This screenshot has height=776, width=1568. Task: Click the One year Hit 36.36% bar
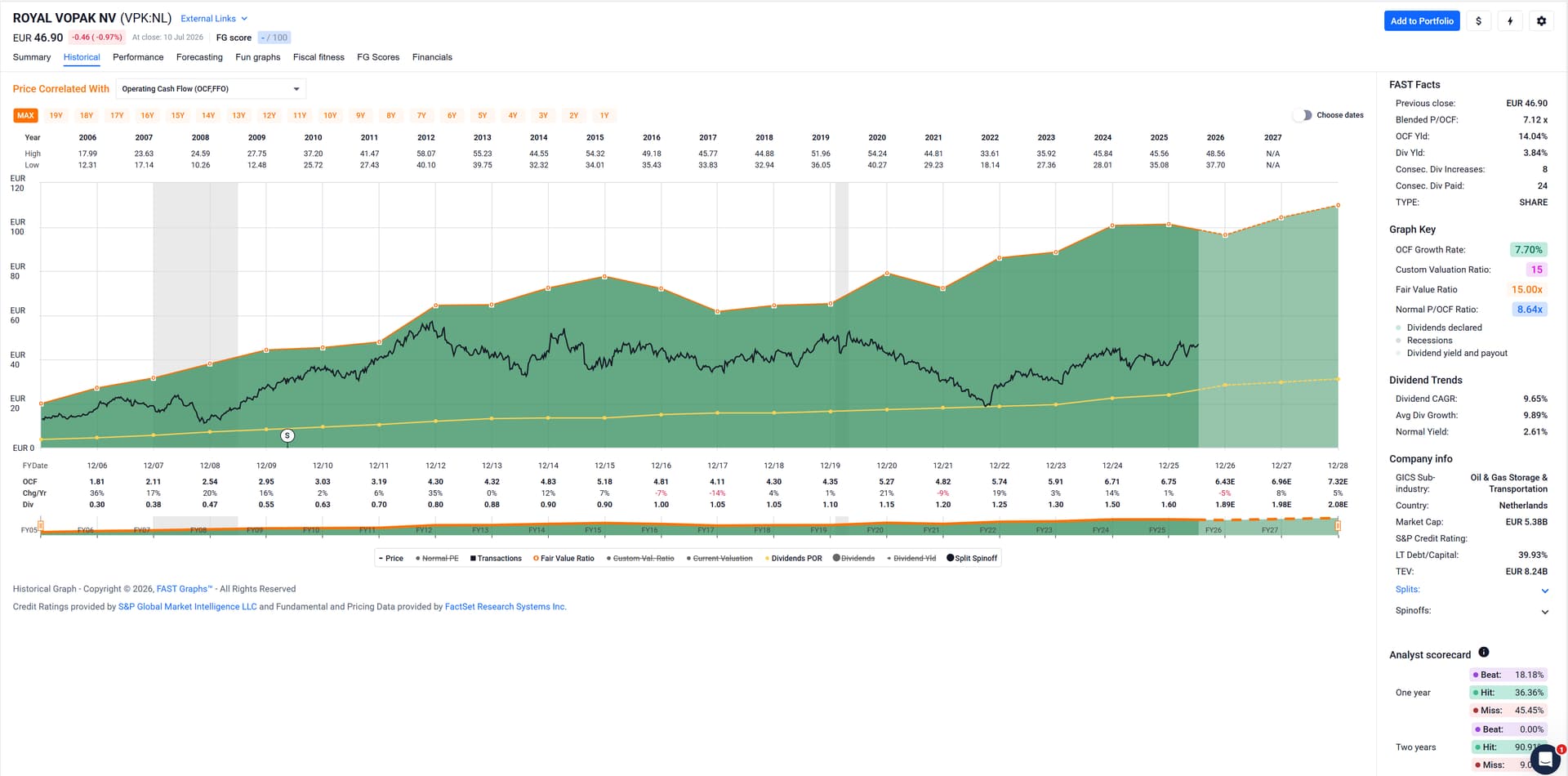tap(1508, 693)
